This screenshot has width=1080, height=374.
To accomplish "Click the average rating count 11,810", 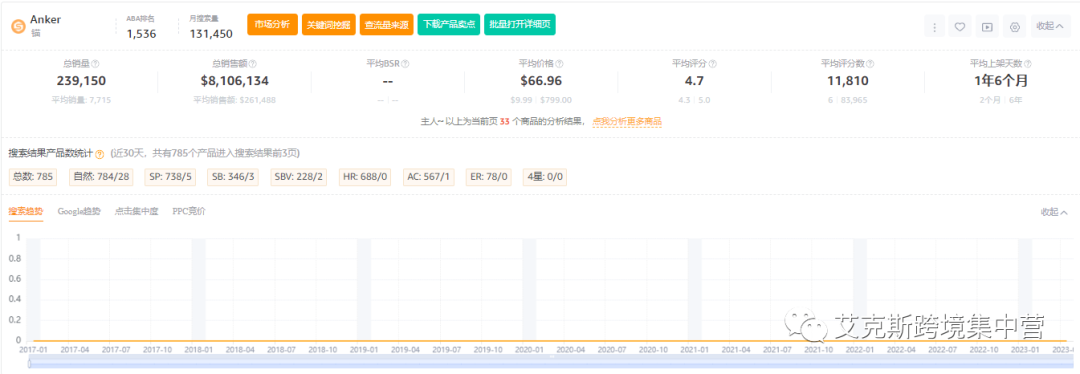I will [x=847, y=81].
